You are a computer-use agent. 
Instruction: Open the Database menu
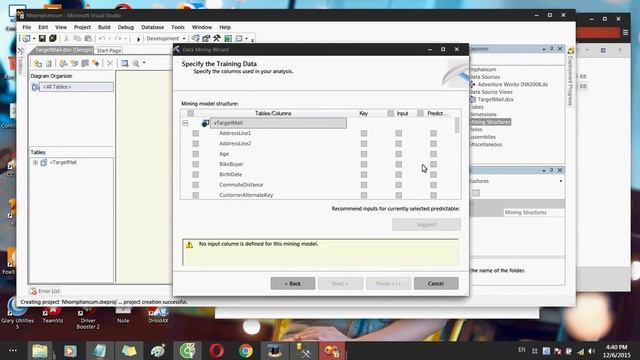point(152,27)
